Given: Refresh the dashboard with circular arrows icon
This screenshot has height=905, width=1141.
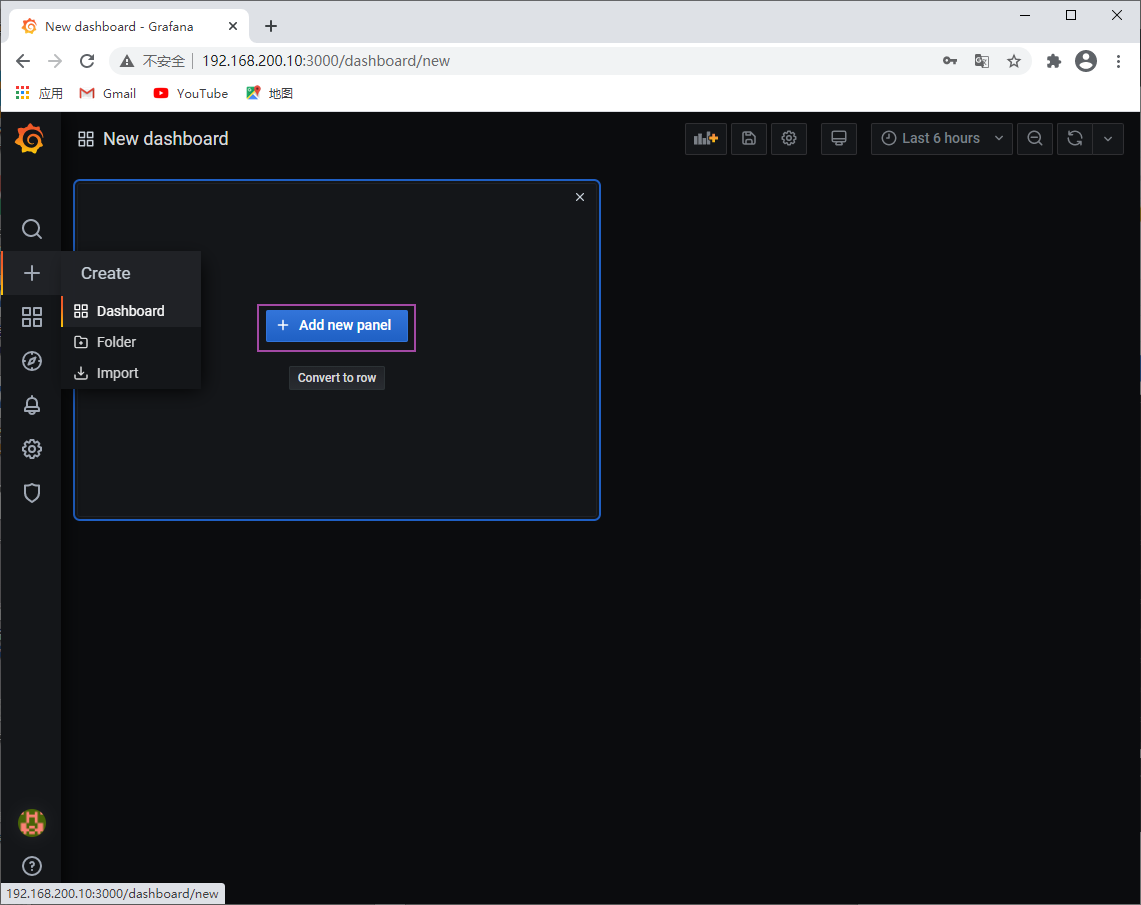Looking at the screenshot, I should tap(1075, 138).
